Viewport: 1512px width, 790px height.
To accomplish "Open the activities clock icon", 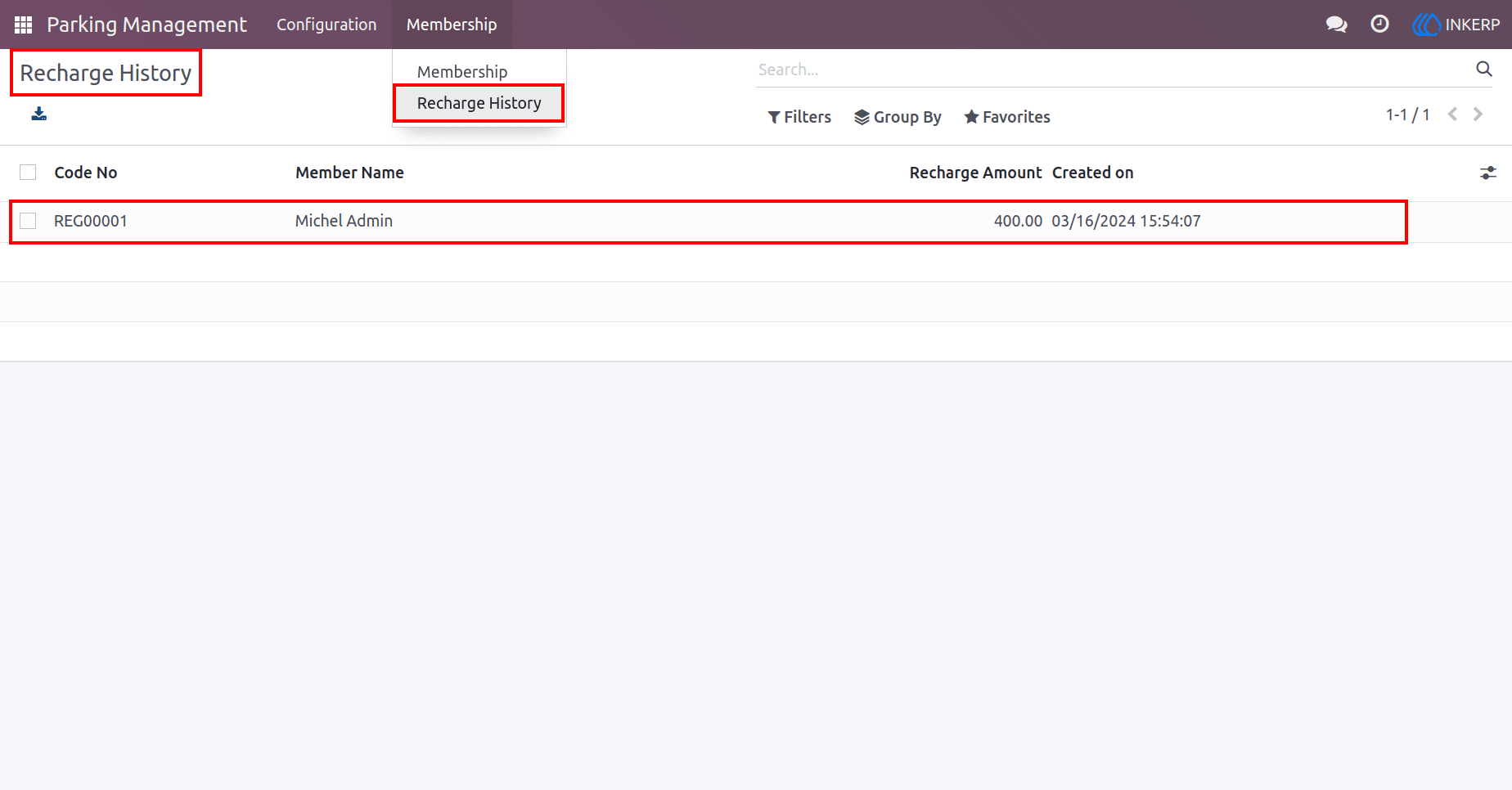I will (x=1379, y=25).
